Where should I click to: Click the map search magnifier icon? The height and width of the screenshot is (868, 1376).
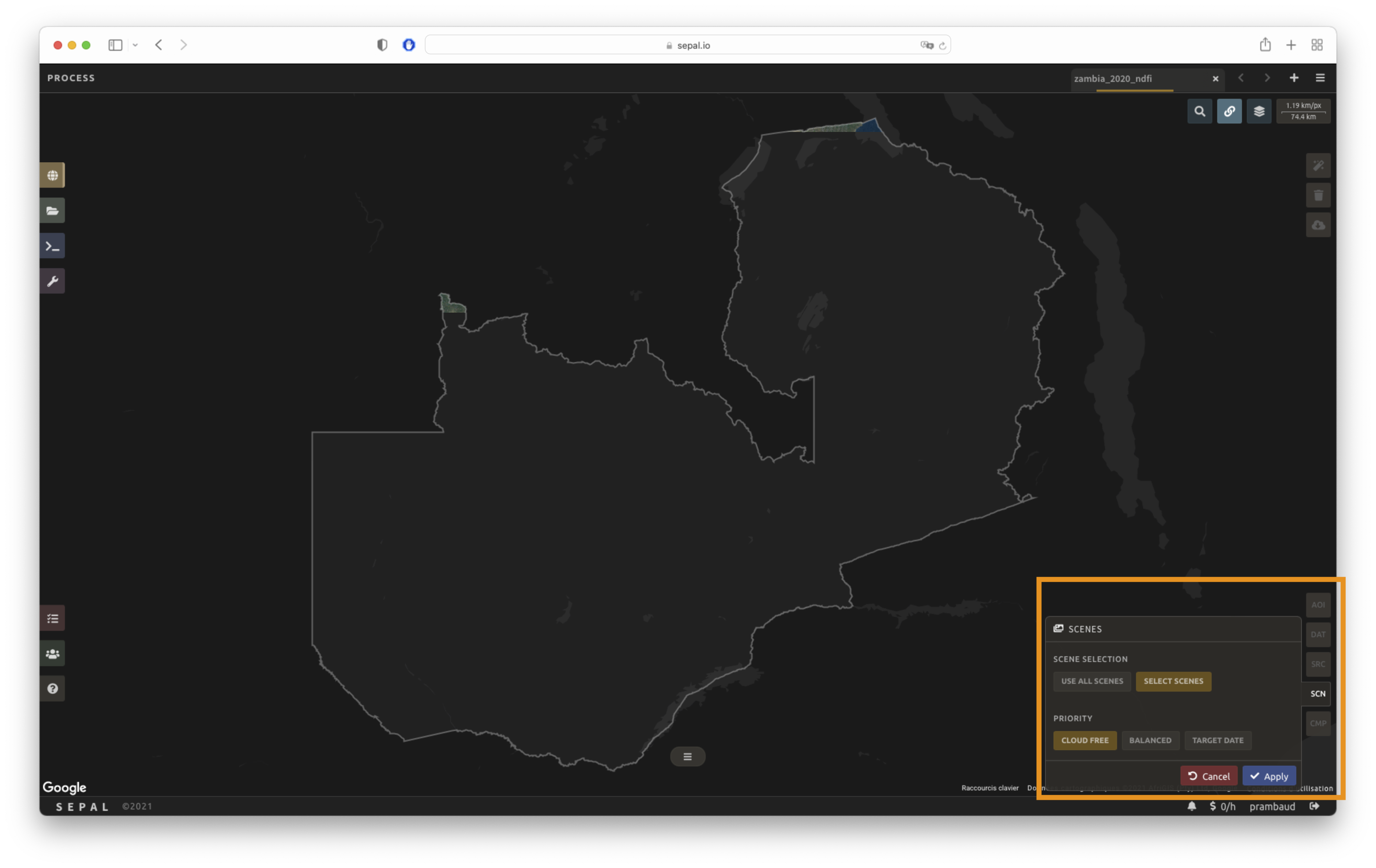pos(1200,111)
